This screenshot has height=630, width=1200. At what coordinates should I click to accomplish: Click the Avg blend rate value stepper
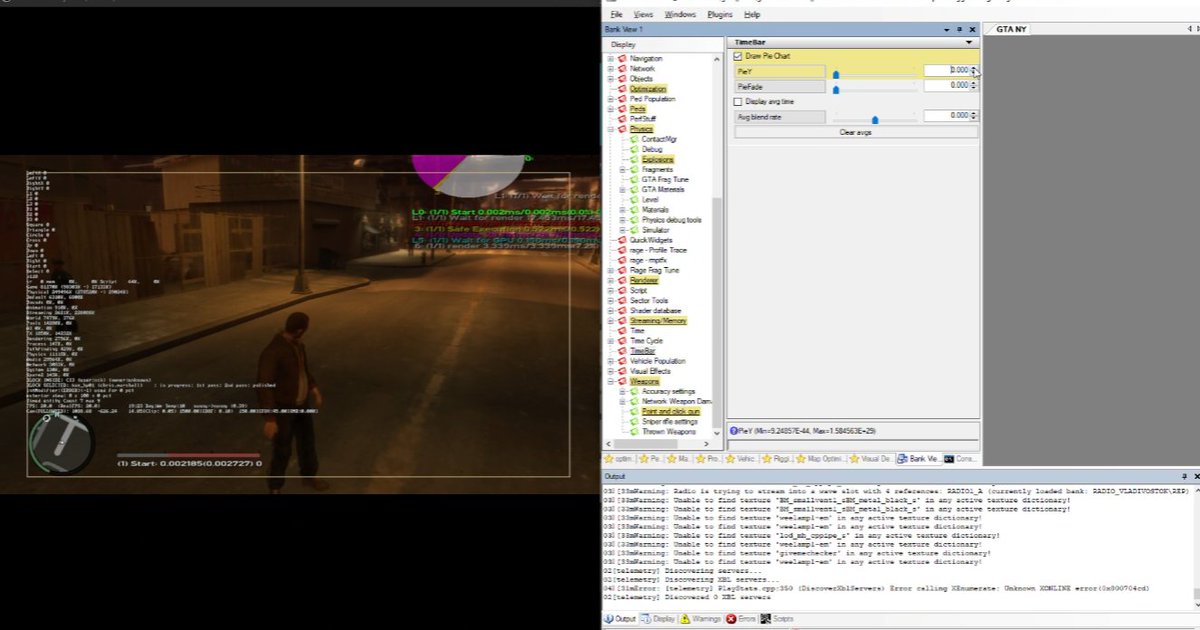tap(974, 116)
